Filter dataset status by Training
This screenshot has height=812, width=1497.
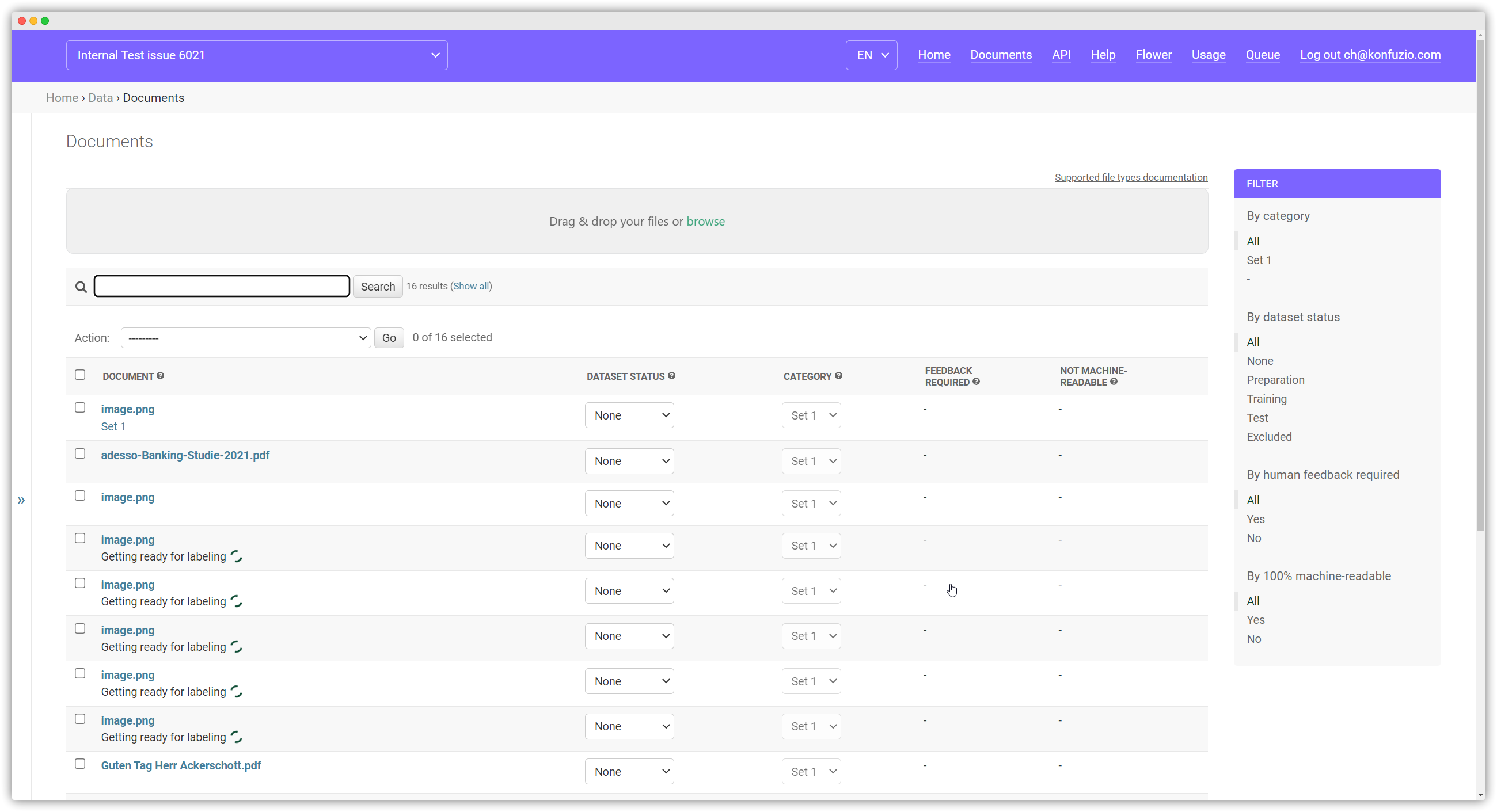point(1266,399)
